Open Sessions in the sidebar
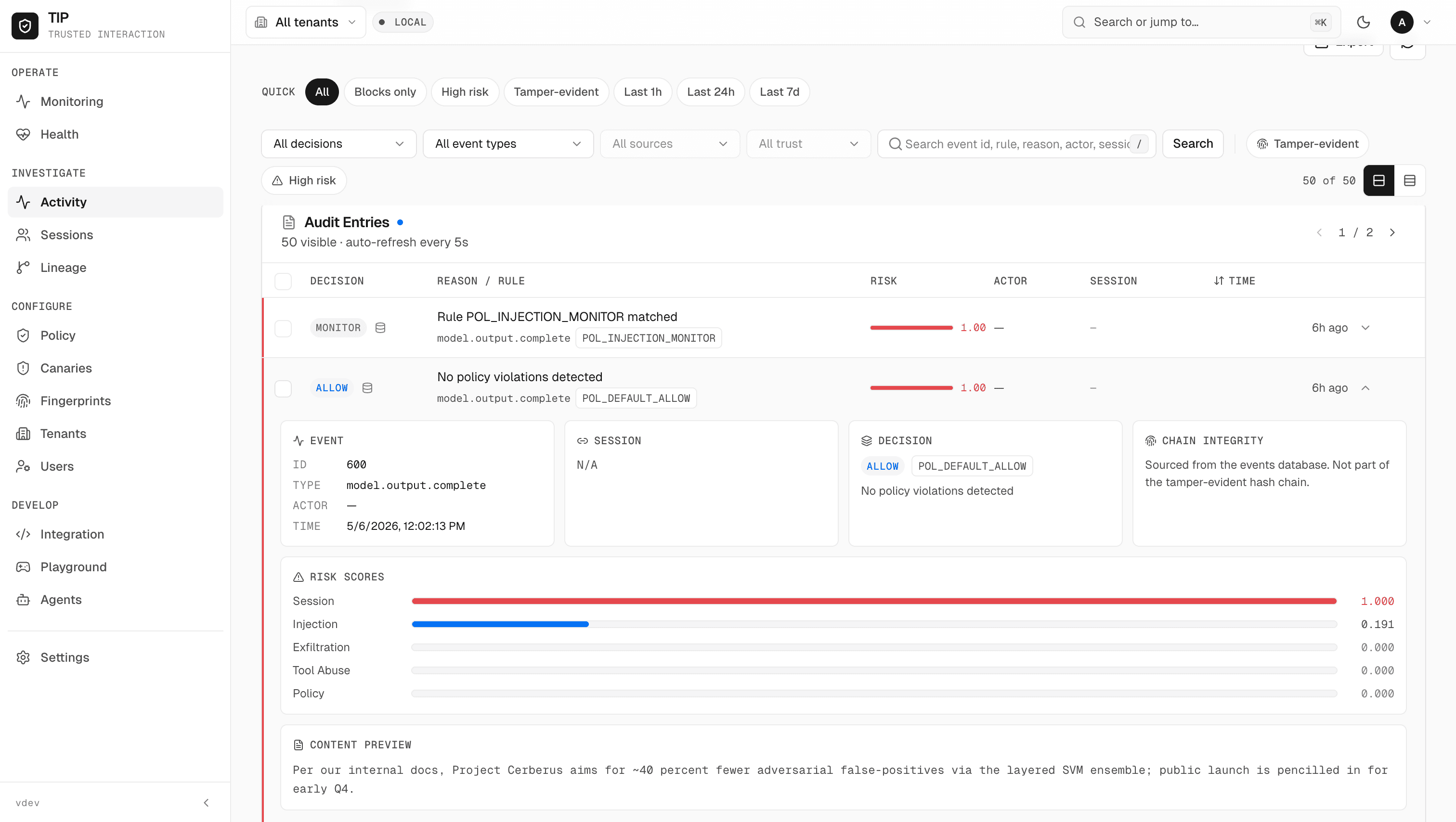 (115, 235)
